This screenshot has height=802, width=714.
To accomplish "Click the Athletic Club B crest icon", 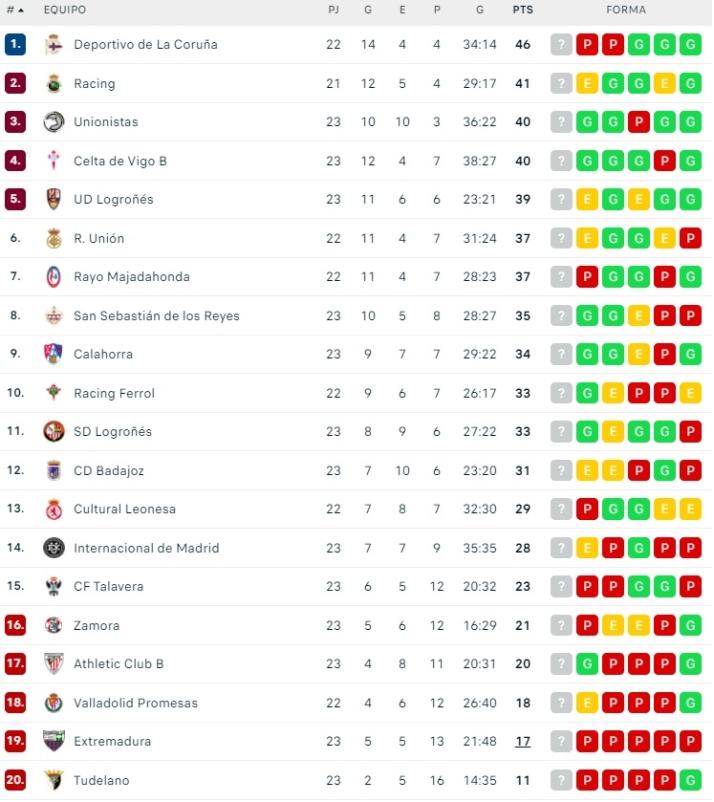I will click(x=54, y=664).
